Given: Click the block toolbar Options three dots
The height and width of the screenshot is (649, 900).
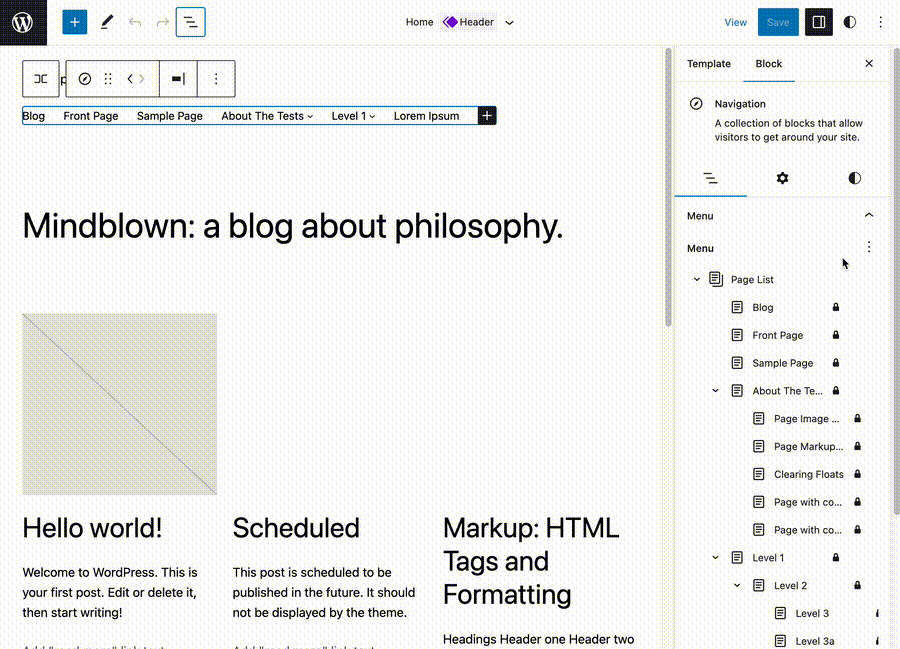Looking at the screenshot, I should [x=216, y=78].
